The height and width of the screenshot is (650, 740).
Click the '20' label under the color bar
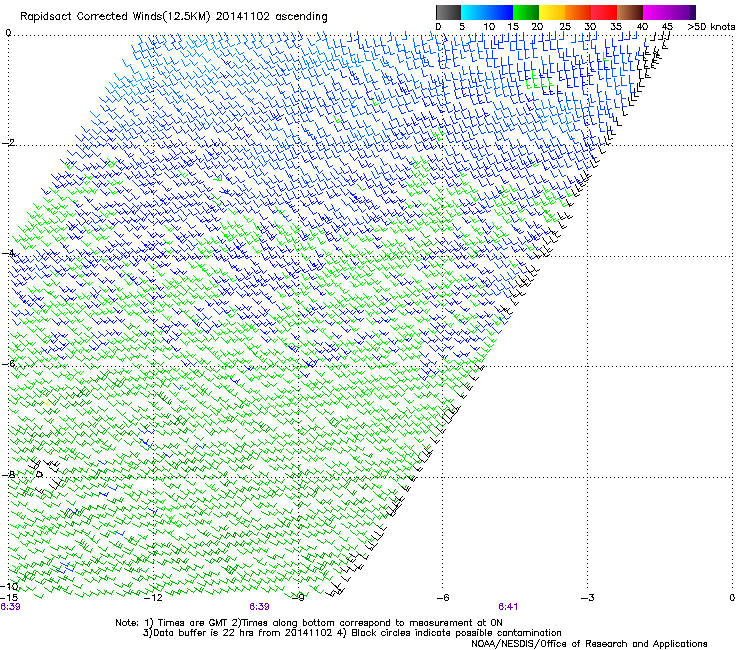pos(537,26)
